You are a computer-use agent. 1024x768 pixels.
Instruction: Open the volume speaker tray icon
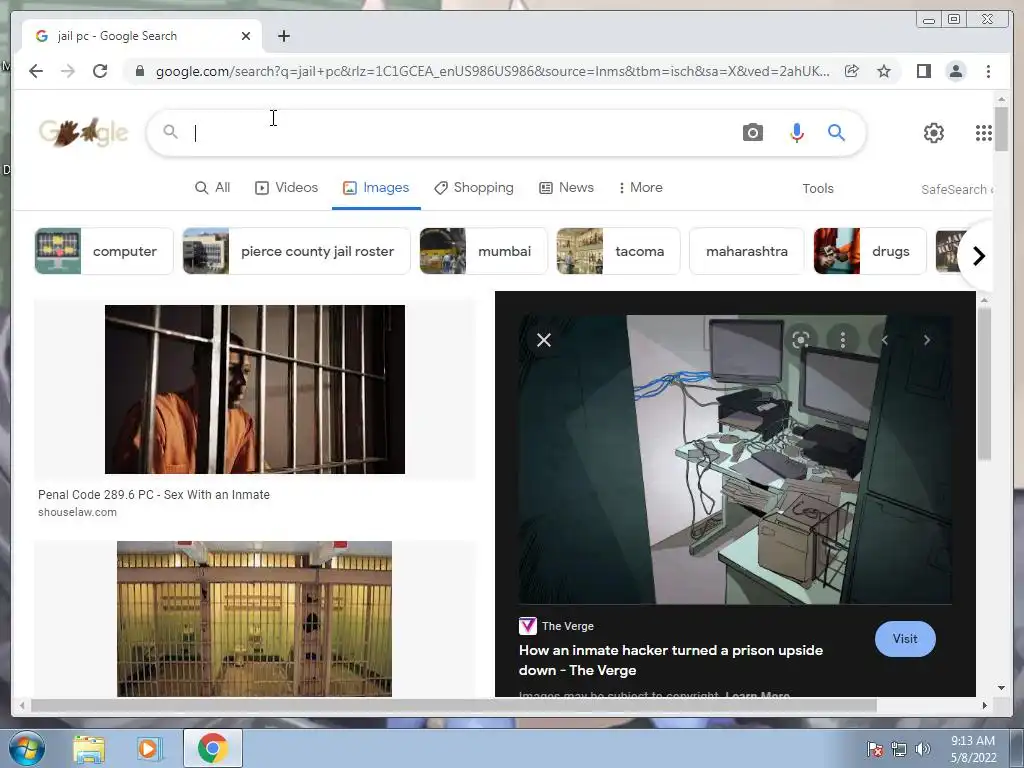[922, 749]
